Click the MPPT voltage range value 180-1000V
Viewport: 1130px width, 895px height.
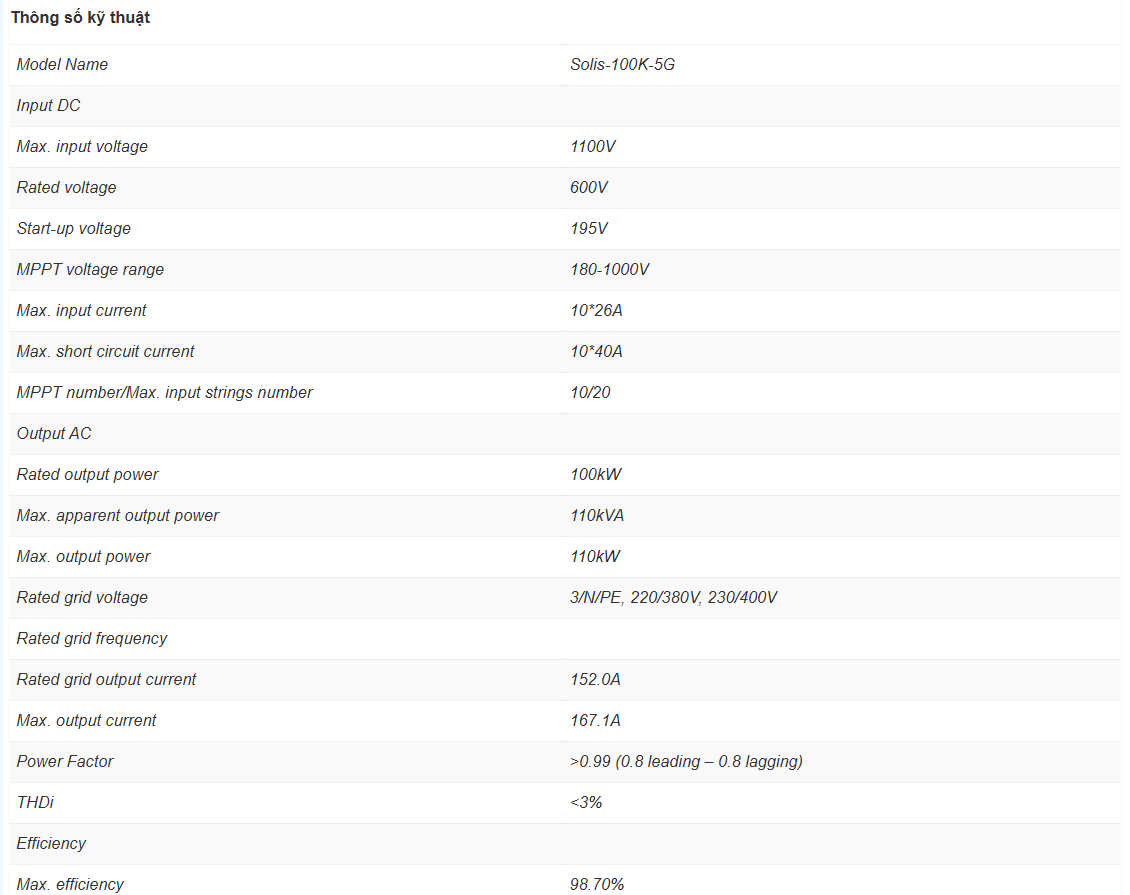pos(610,270)
